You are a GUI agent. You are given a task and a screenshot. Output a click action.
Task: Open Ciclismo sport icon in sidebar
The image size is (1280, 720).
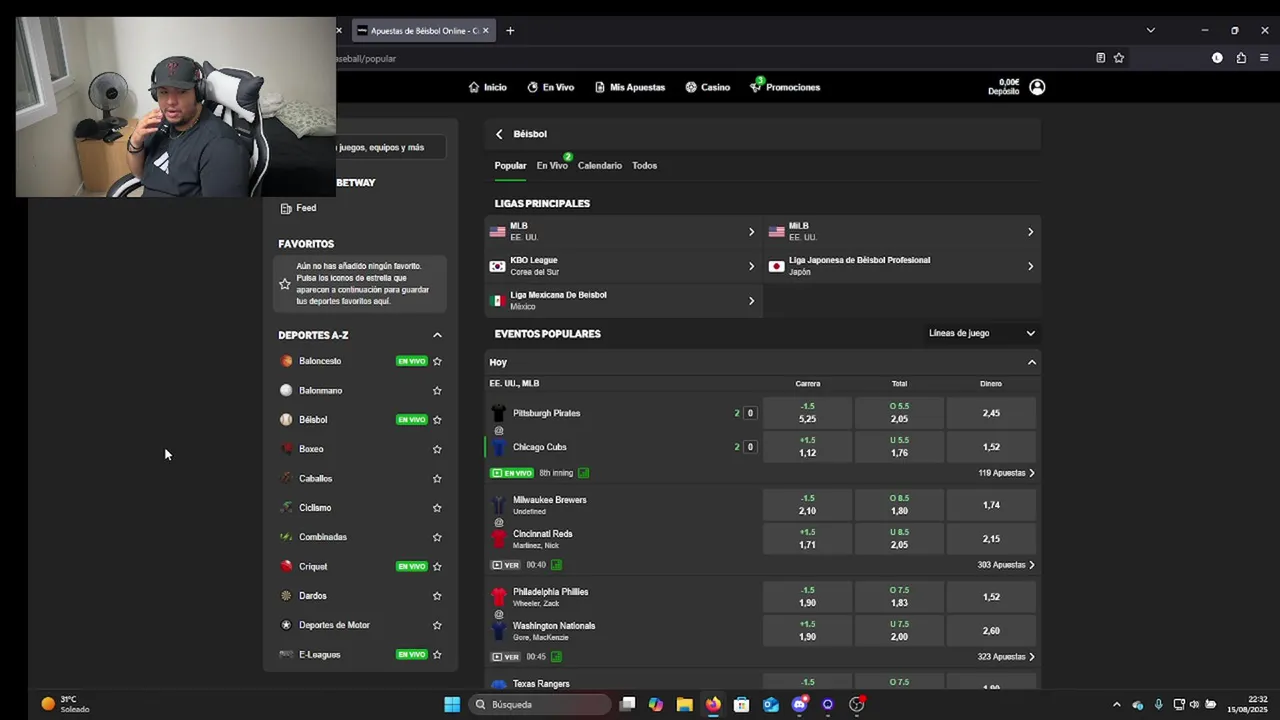286,508
